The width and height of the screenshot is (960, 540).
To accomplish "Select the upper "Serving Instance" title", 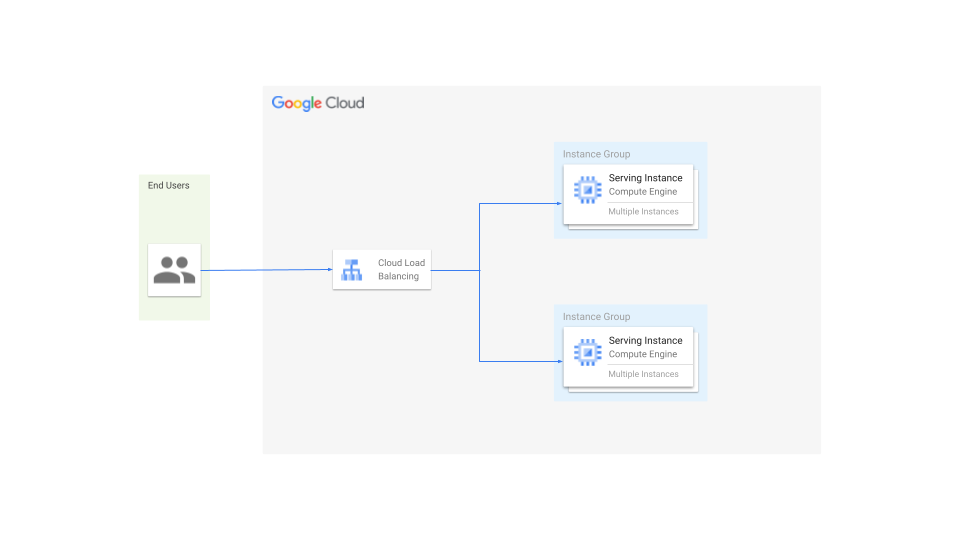I will 645,178.
